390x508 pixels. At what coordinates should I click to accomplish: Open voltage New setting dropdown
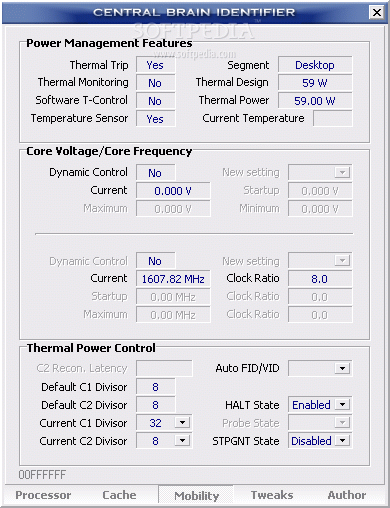pos(342,172)
